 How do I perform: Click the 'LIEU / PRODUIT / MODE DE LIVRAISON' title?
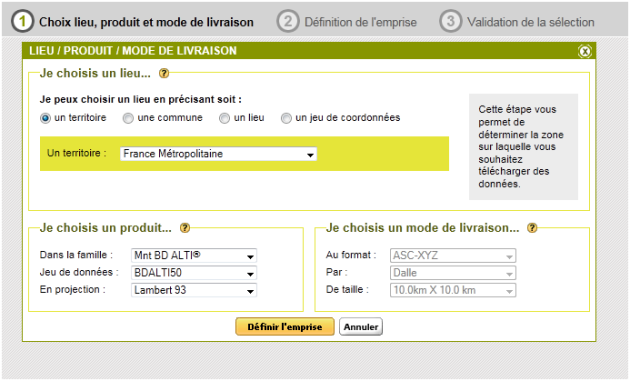point(133,51)
